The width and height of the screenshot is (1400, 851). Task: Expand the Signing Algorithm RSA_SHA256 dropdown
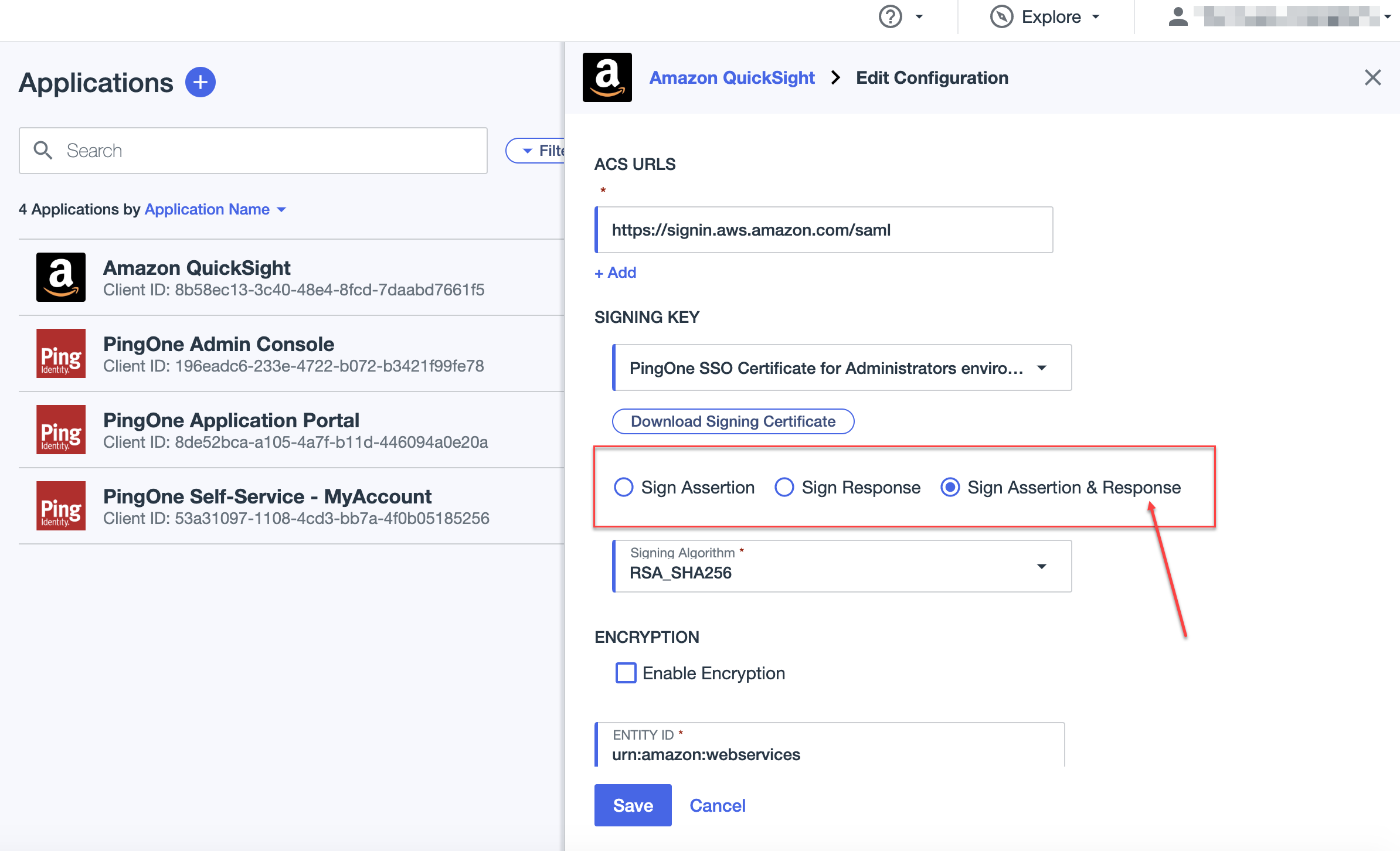[842, 566]
